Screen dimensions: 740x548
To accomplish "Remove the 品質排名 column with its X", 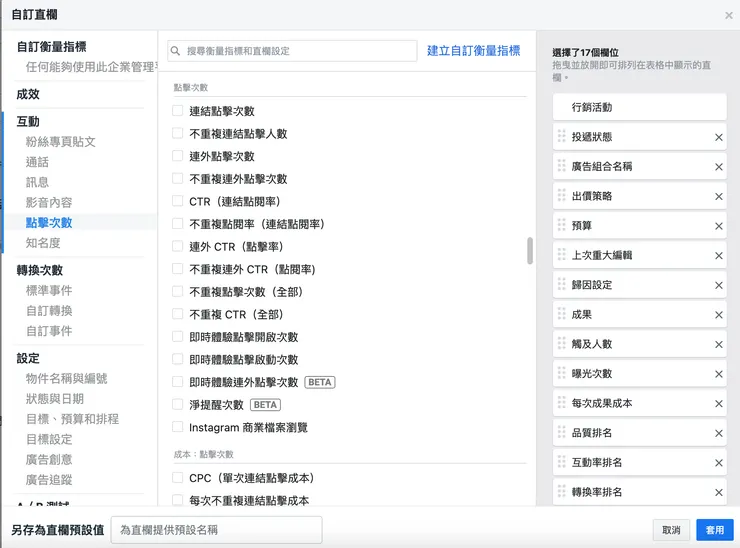I will click(x=718, y=433).
